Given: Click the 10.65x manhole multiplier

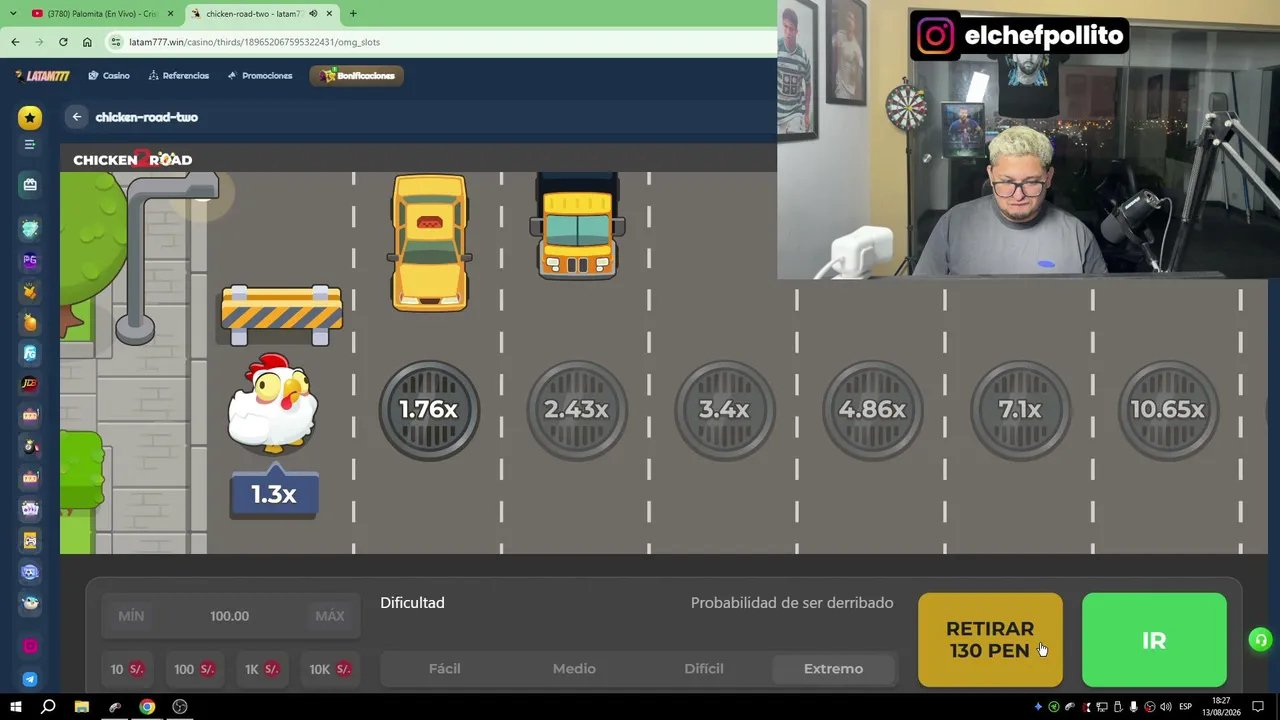Looking at the screenshot, I should (x=1168, y=410).
